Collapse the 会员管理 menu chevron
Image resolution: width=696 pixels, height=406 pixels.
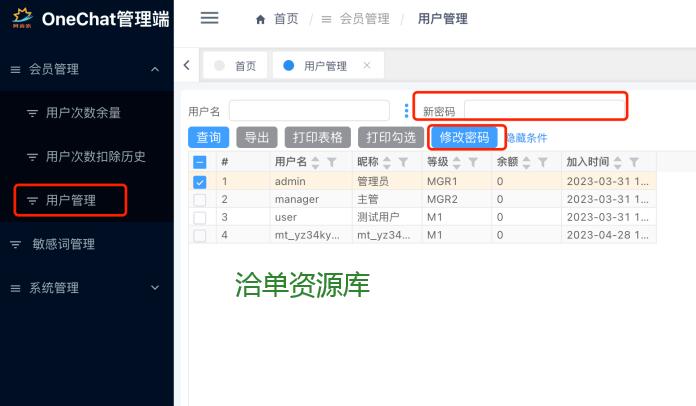155,69
